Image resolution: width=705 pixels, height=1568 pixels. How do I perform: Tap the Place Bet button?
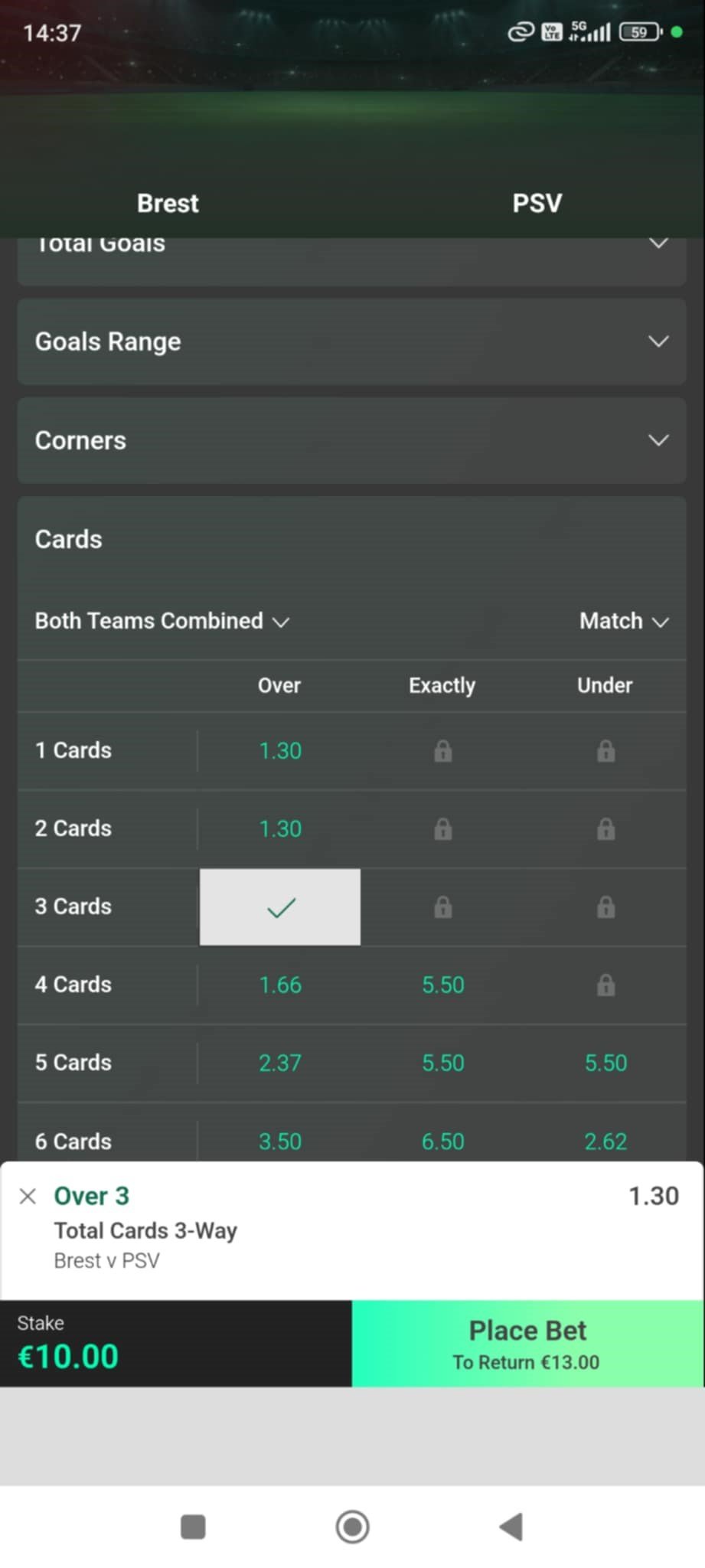coord(527,1343)
